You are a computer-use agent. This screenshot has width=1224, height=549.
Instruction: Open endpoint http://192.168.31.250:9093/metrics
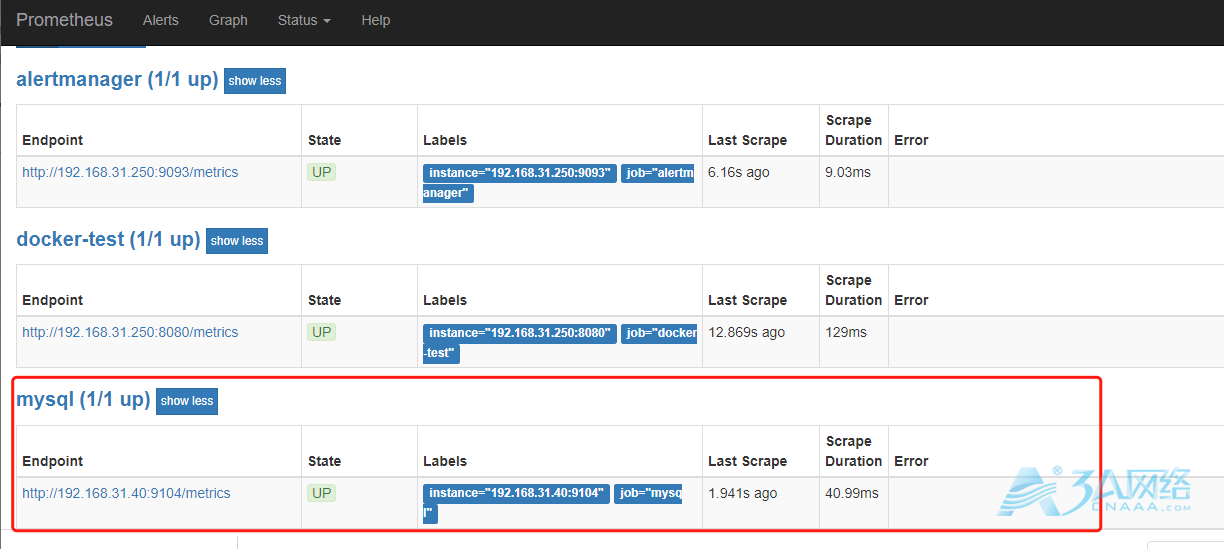(x=130, y=172)
